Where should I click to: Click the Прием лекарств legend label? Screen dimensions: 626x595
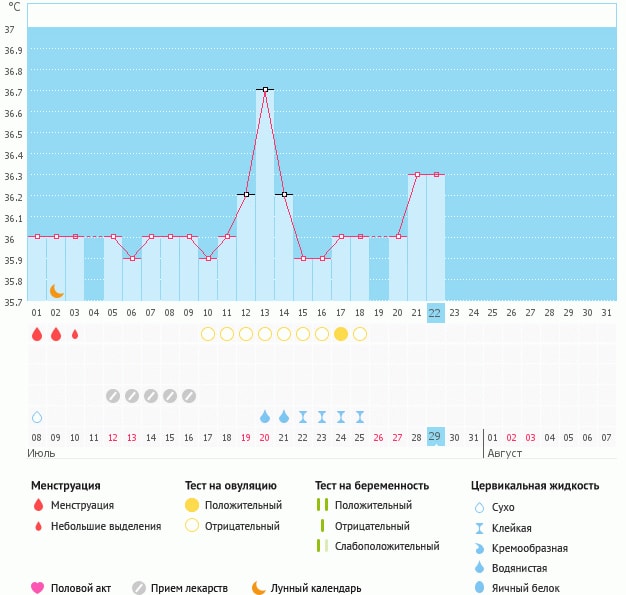(189, 588)
